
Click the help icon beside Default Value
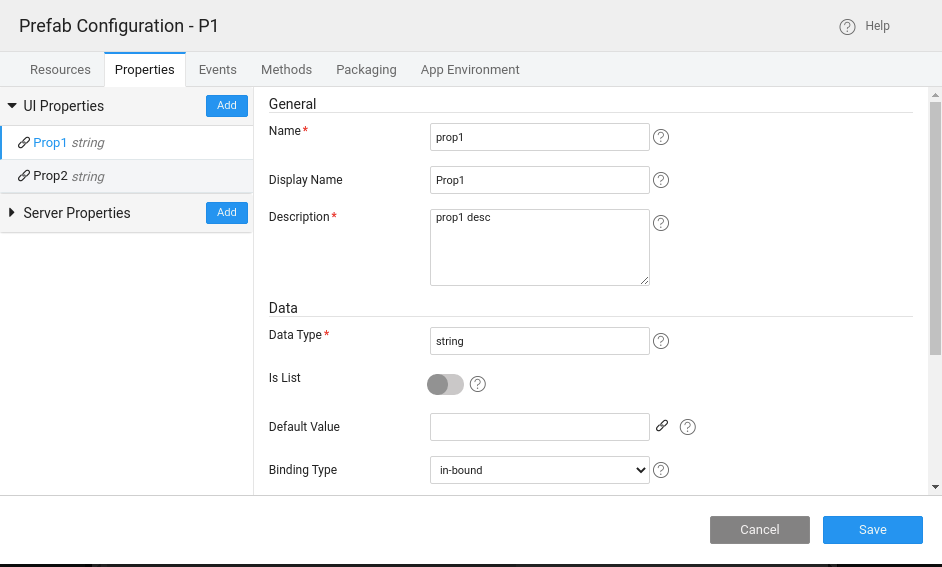coord(687,427)
